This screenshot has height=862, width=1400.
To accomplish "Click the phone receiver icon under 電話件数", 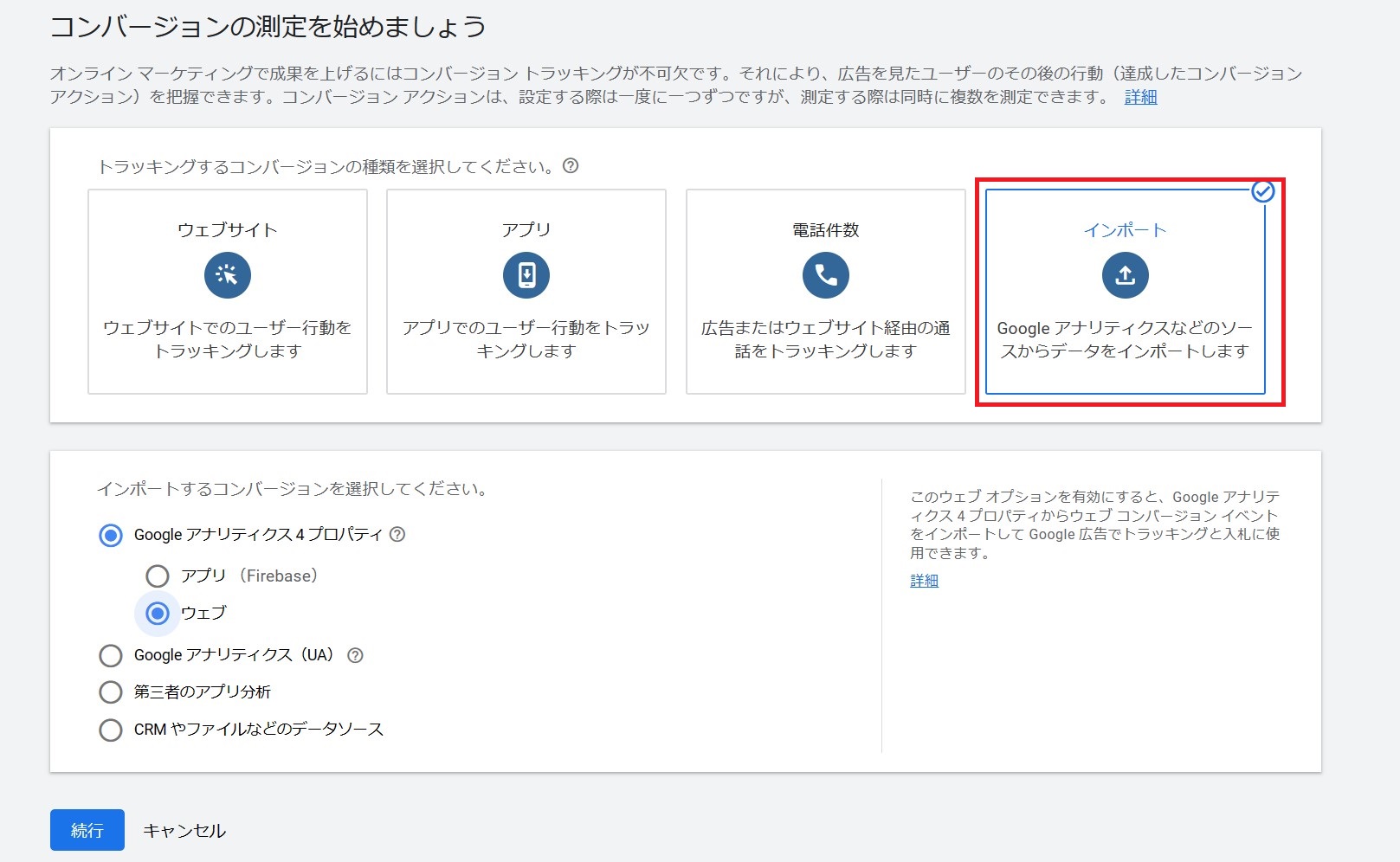I will tap(824, 274).
